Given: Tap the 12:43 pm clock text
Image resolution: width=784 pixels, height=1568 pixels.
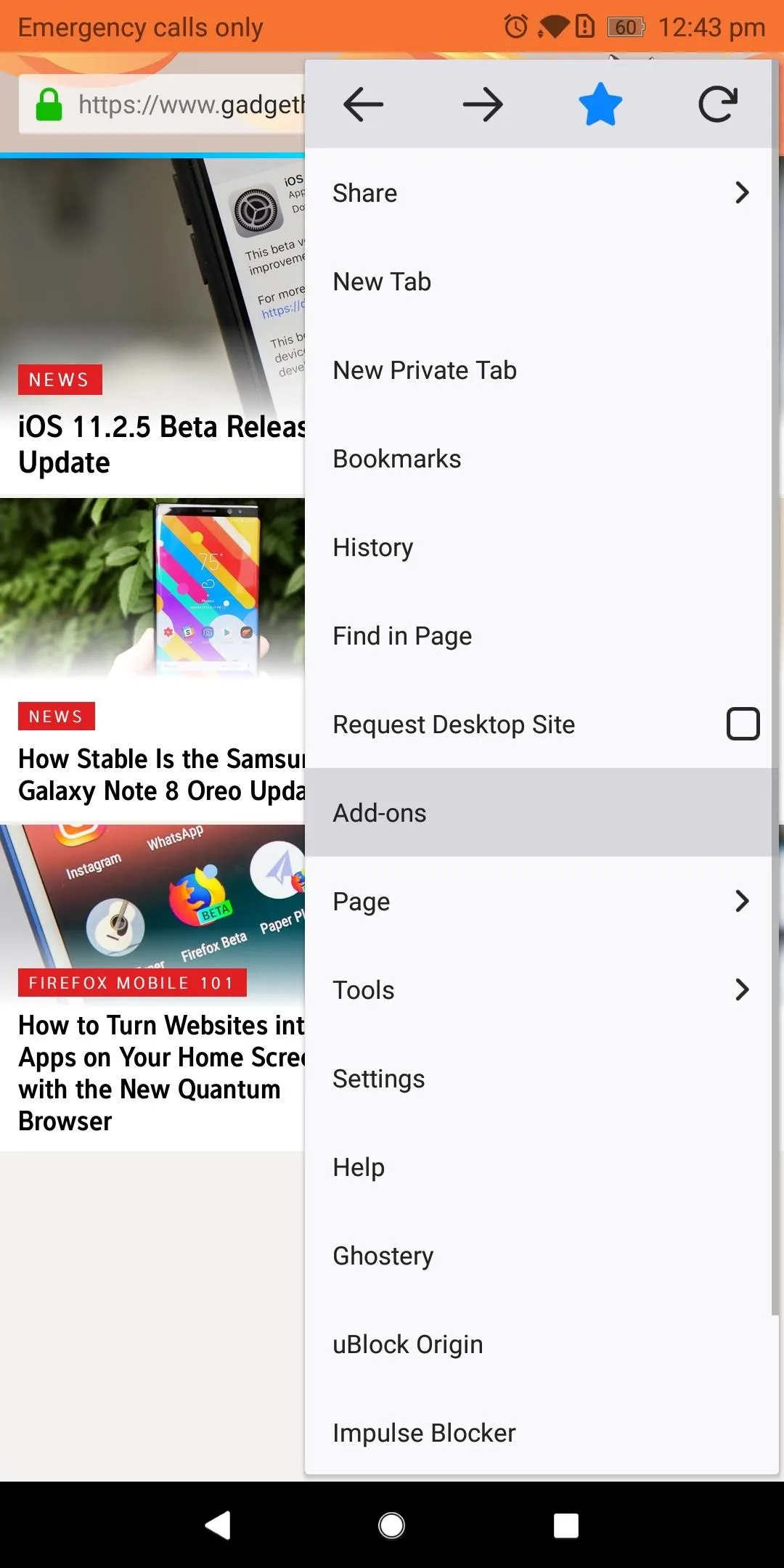Looking at the screenshot, I should click(x=711, y=28).
